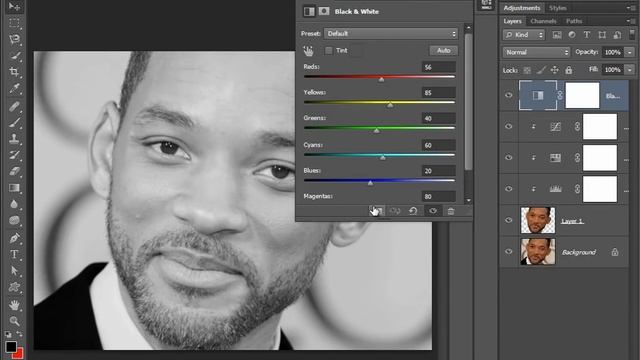The height and width of the screenshot is (360, 640).
Task: Select the Eraser tool
Action: (14, 171)
